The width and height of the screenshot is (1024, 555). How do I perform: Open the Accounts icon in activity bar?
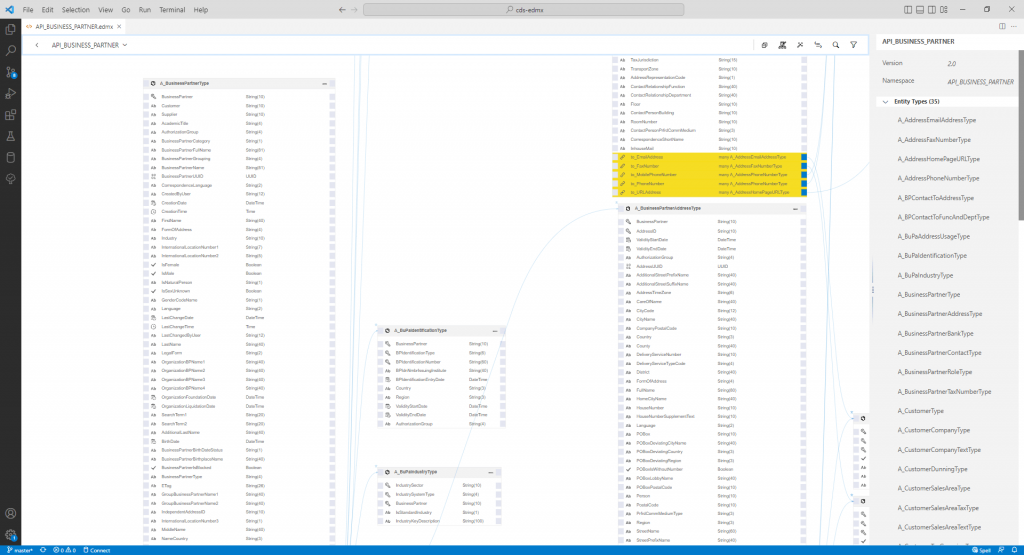point(10,514)
